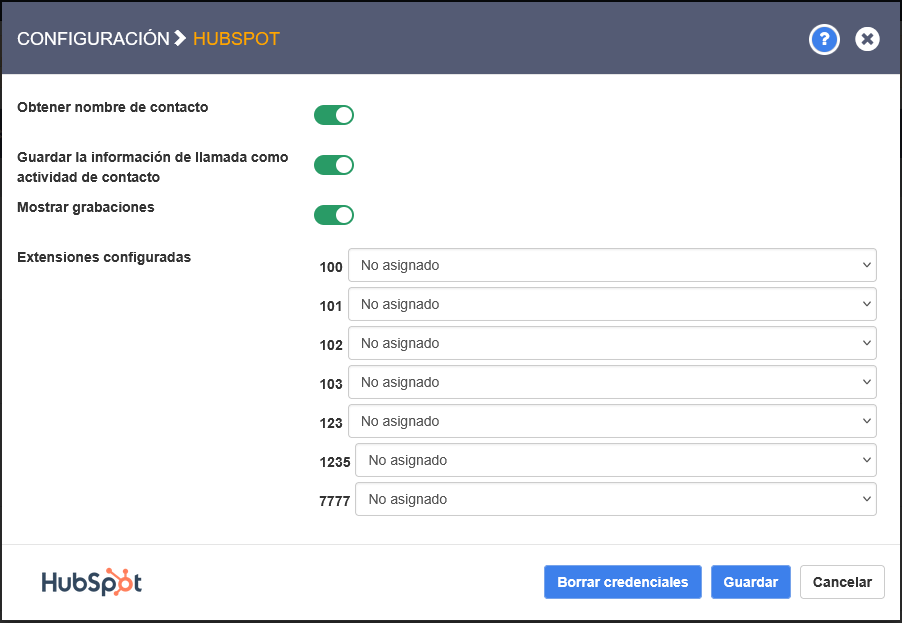The height and width of the screenshot is (623, 902).
Task: Click the HUBSPOT breadcrumb label
Action: tap(236, 39)
